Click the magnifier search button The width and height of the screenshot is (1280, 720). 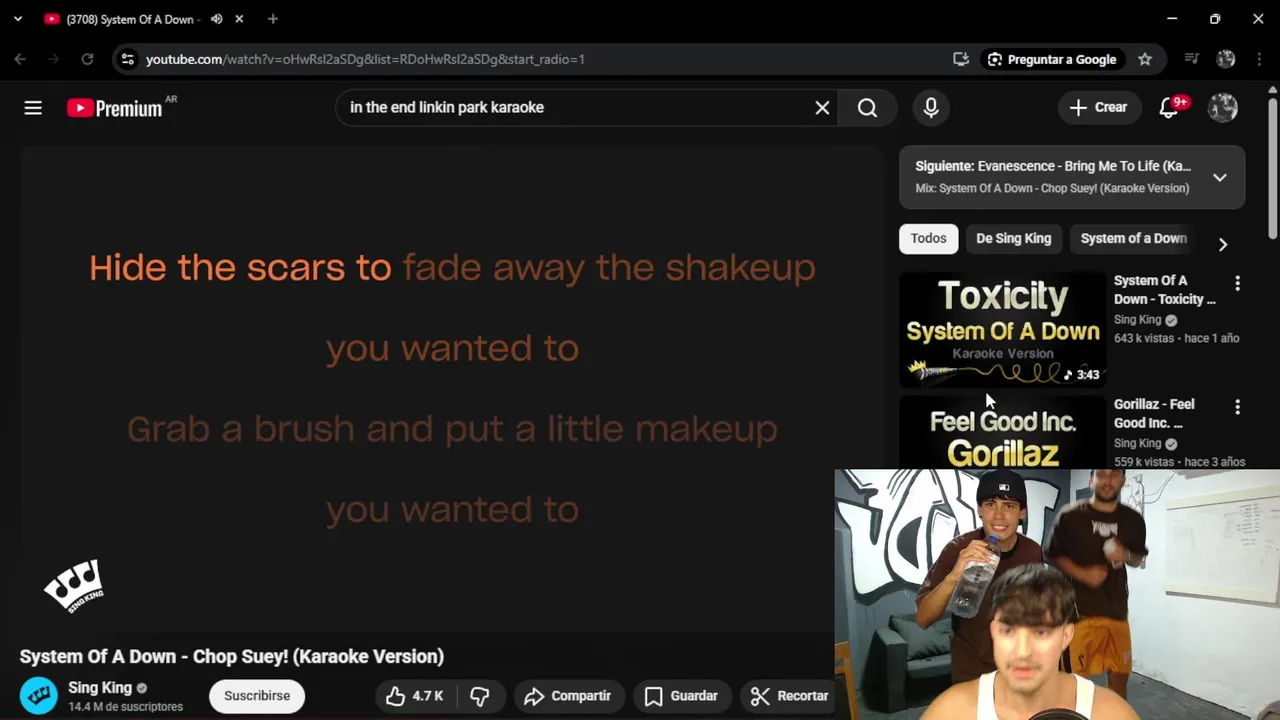pos(867,108)
